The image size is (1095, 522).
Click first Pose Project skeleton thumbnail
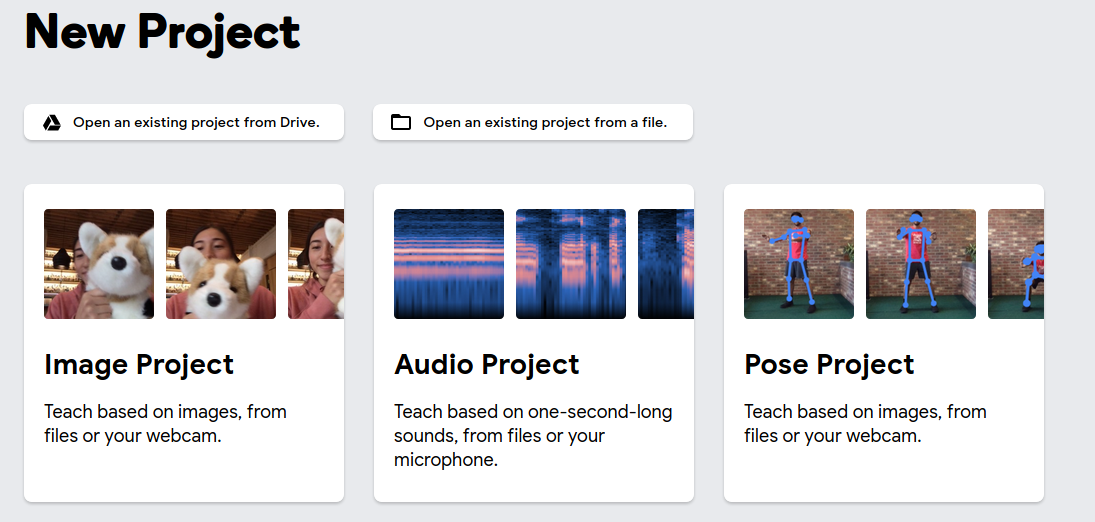tap(799, 264)
